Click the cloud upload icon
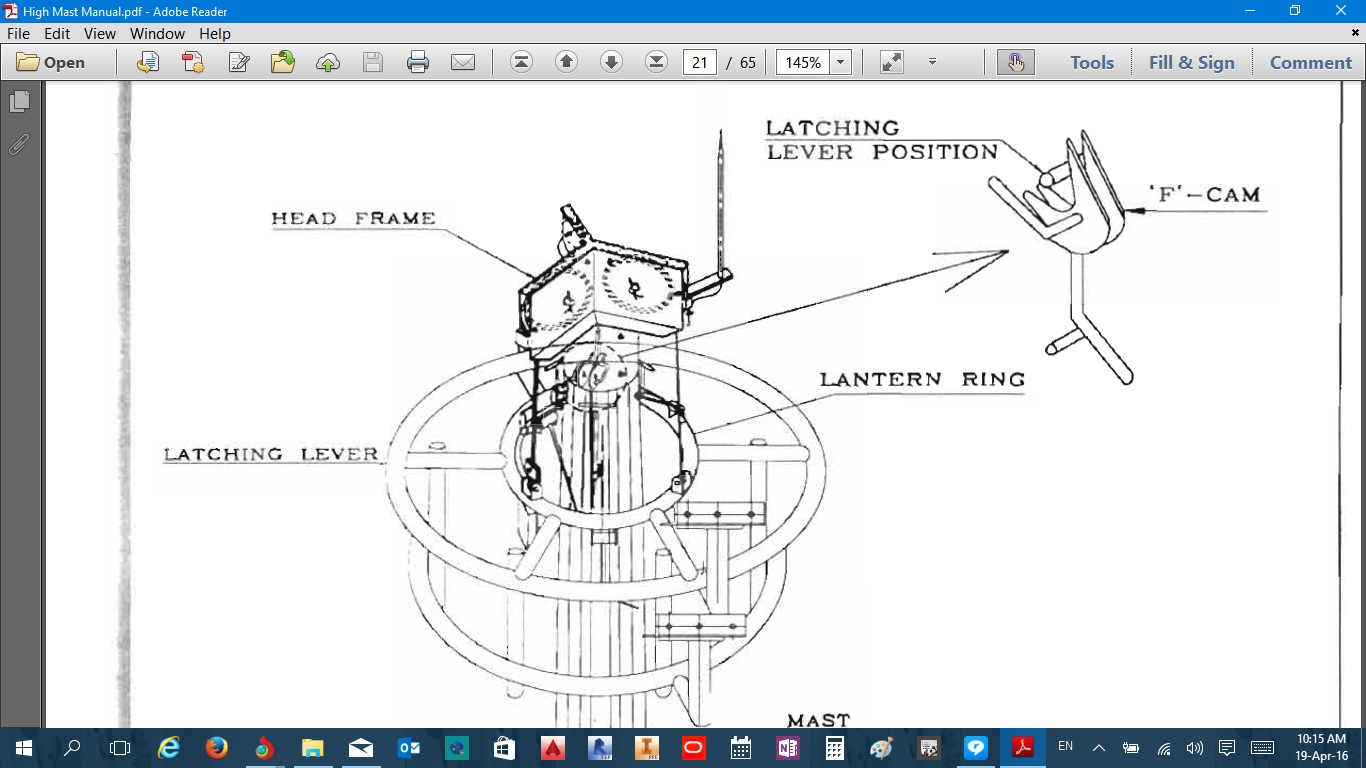The width and height of the screenshot is (1366, 768). [328, 62]
